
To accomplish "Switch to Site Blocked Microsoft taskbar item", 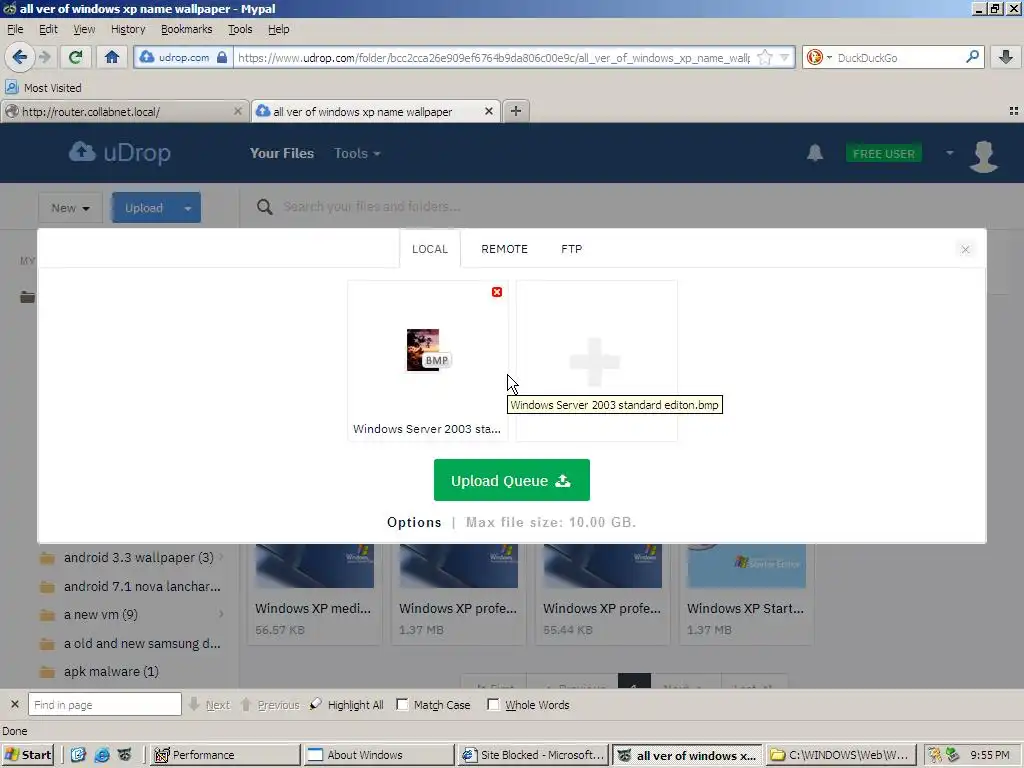I will click(533, 755).
